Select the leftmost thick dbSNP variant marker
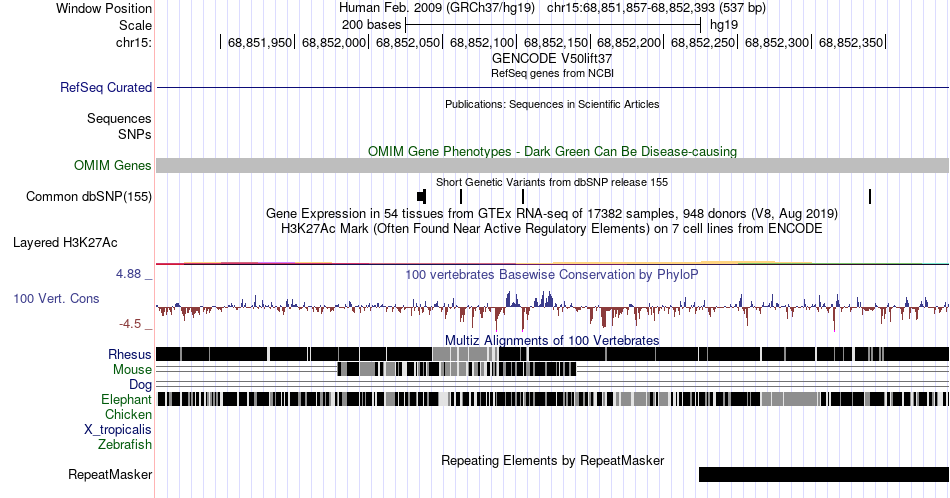Screen dimensions: 950x498 click(422, 196)
